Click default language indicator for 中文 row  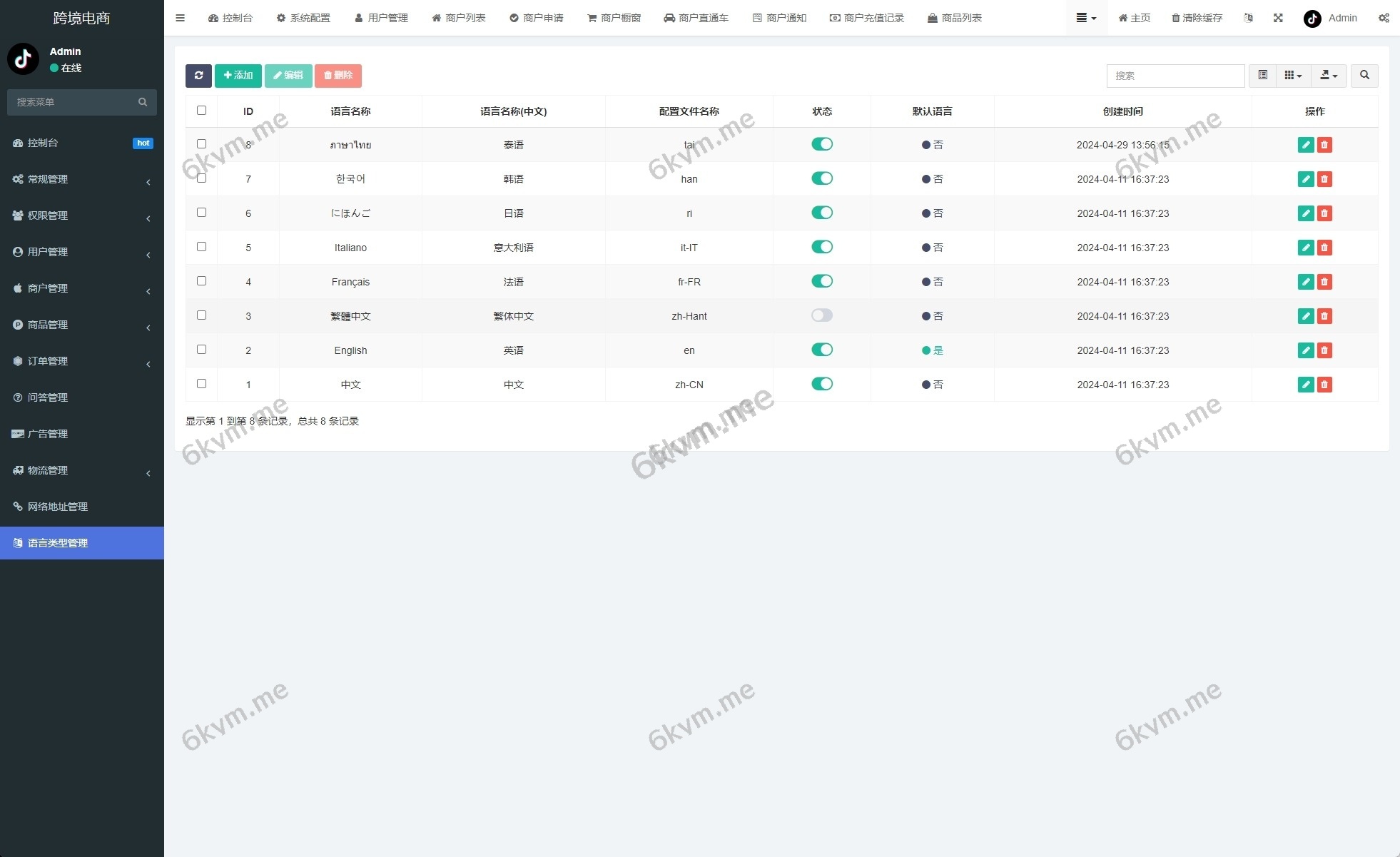932,385
